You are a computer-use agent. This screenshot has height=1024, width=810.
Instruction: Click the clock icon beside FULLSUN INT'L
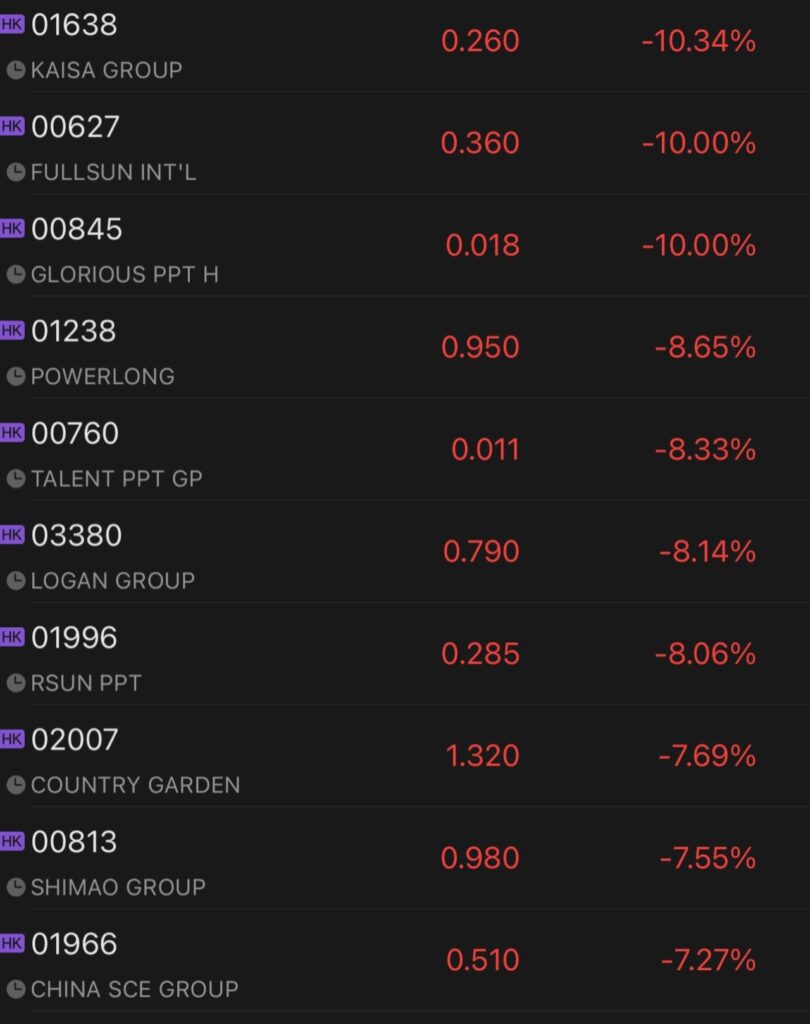(x=16, y=172)
